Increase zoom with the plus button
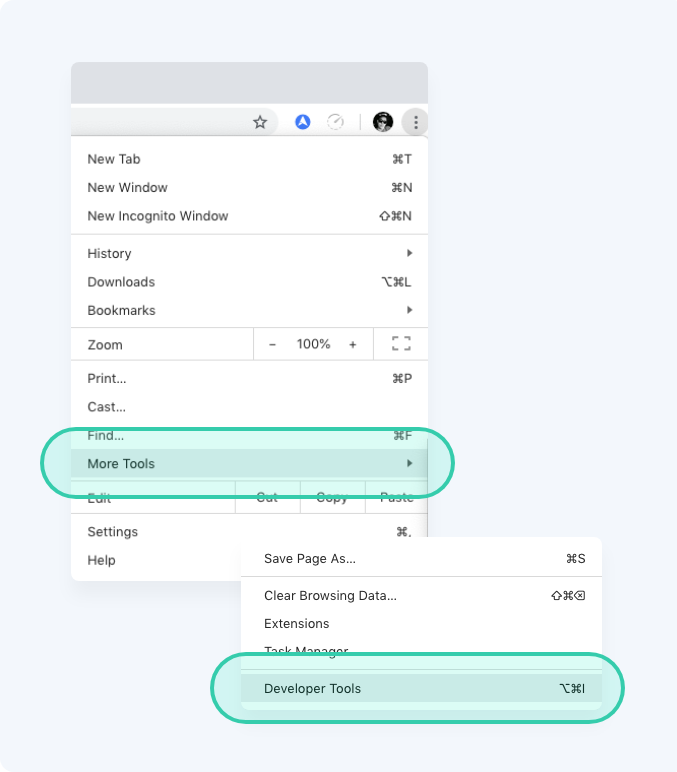This screenshot has height=772, width=677. [353, 344]
